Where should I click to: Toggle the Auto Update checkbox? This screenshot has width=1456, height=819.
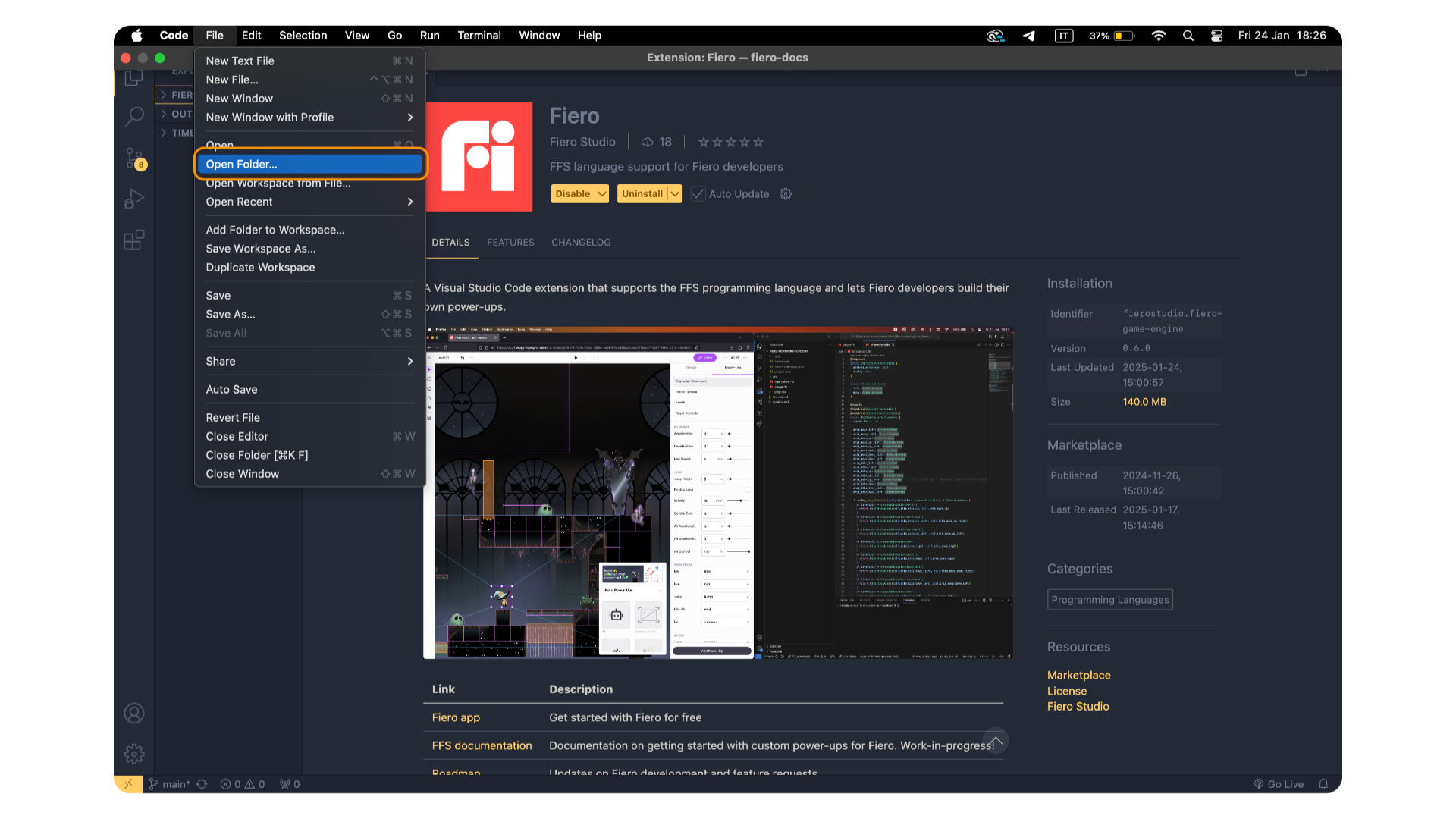coord(698,194)
